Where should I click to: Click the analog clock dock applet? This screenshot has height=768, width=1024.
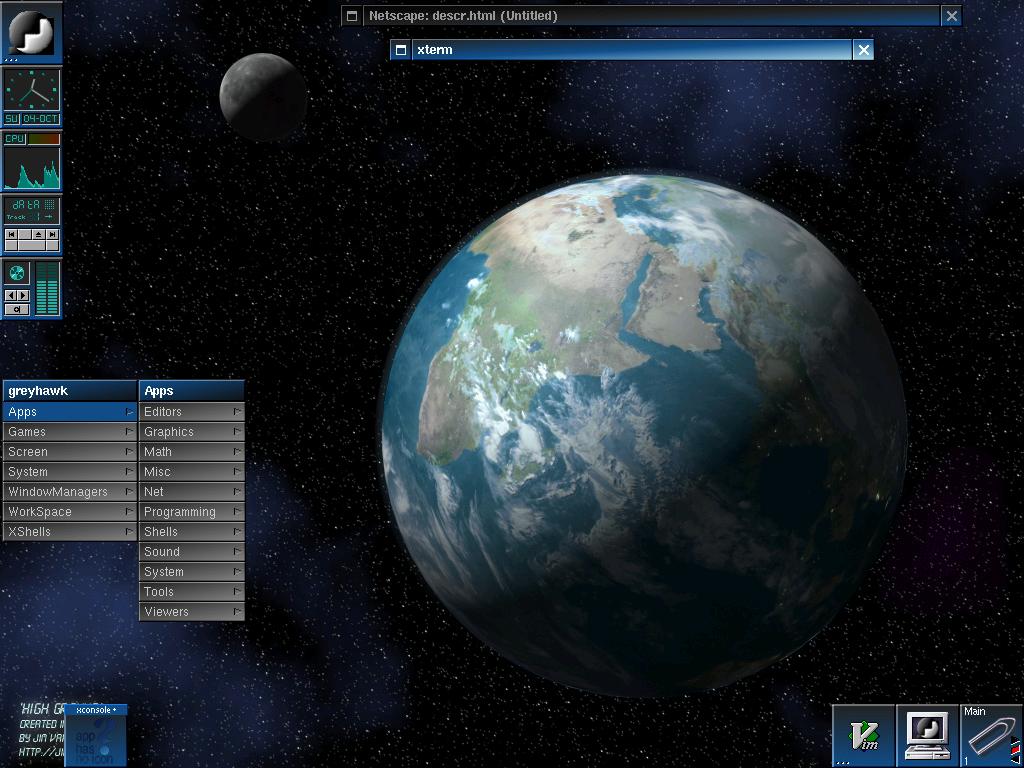pyautogui.click(x=31, y=91)
